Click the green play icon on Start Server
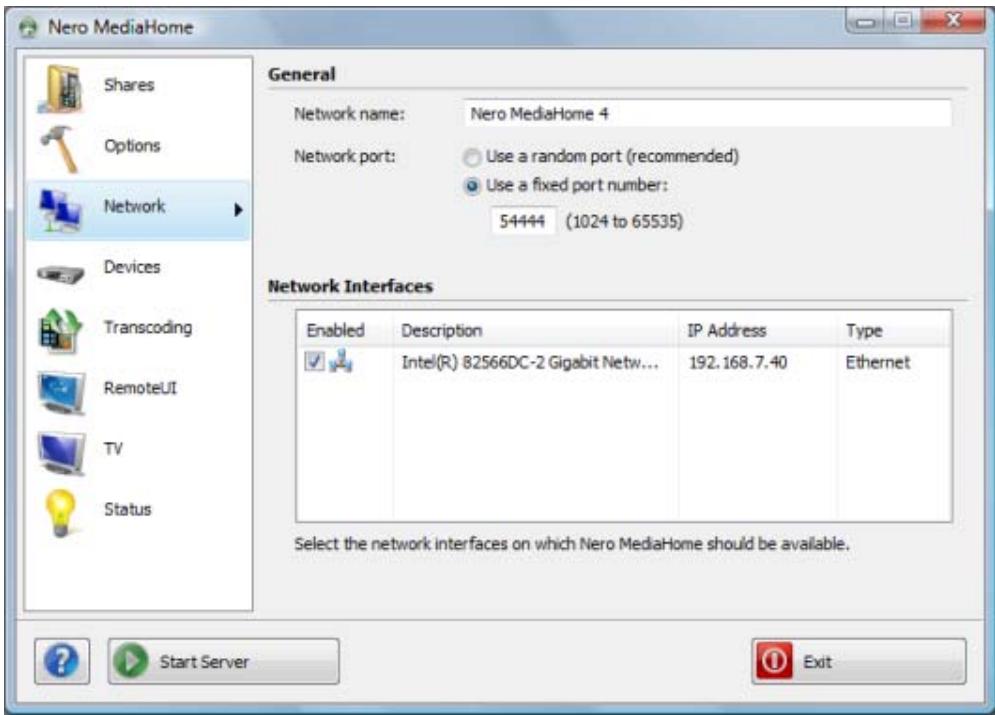 pos(131,661)
